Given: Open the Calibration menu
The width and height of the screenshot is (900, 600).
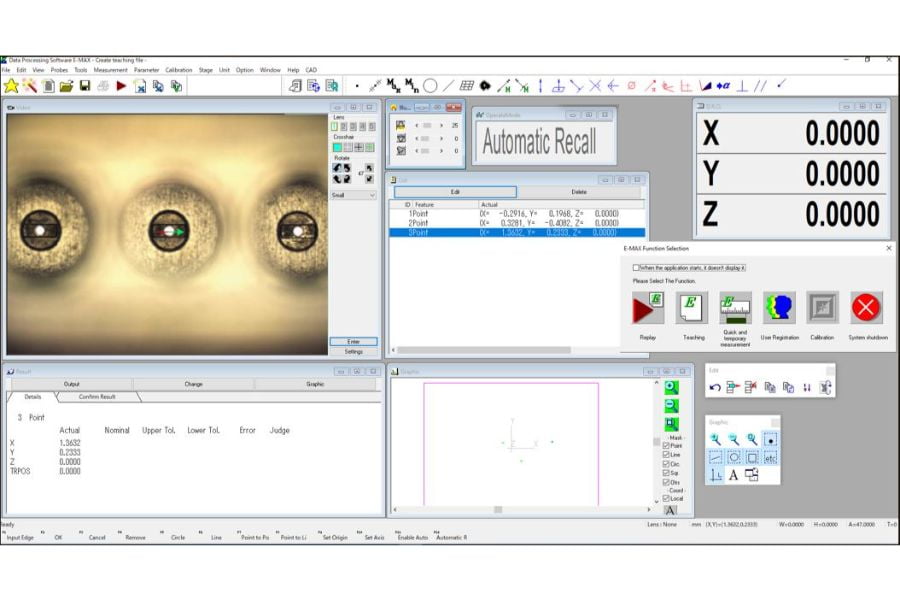Looking at the screenshot, I should click(x=178, y=70).
